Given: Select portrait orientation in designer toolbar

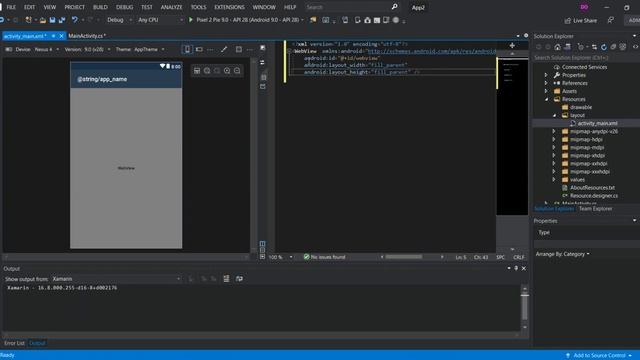Looking at the screenshot, I should [x=187, y=49].
